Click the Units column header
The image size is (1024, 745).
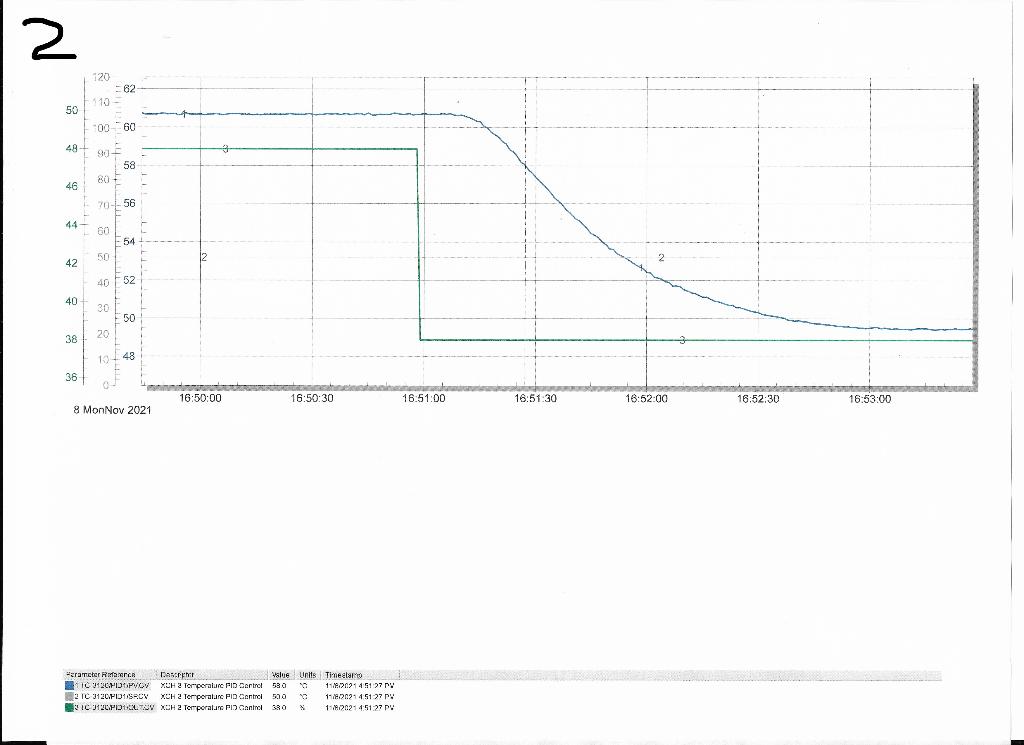(x=307, y=674)
